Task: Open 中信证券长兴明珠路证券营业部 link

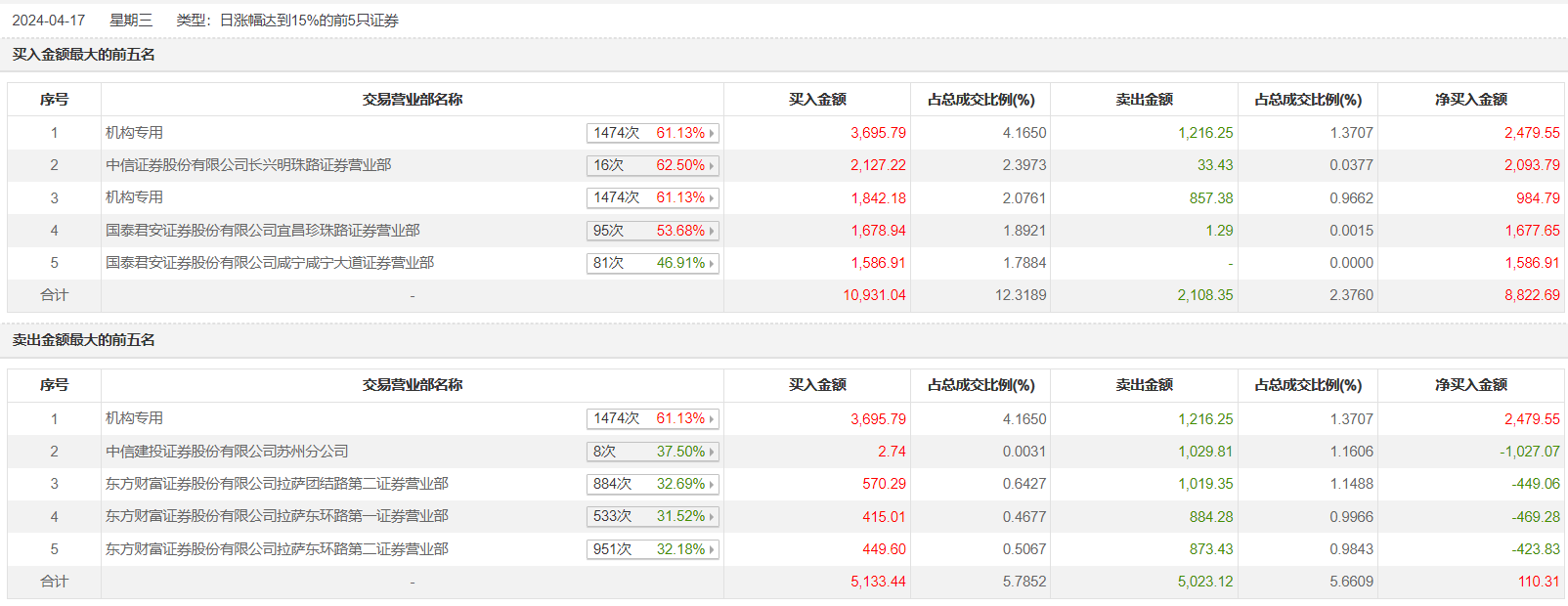Action: (248, 165)
